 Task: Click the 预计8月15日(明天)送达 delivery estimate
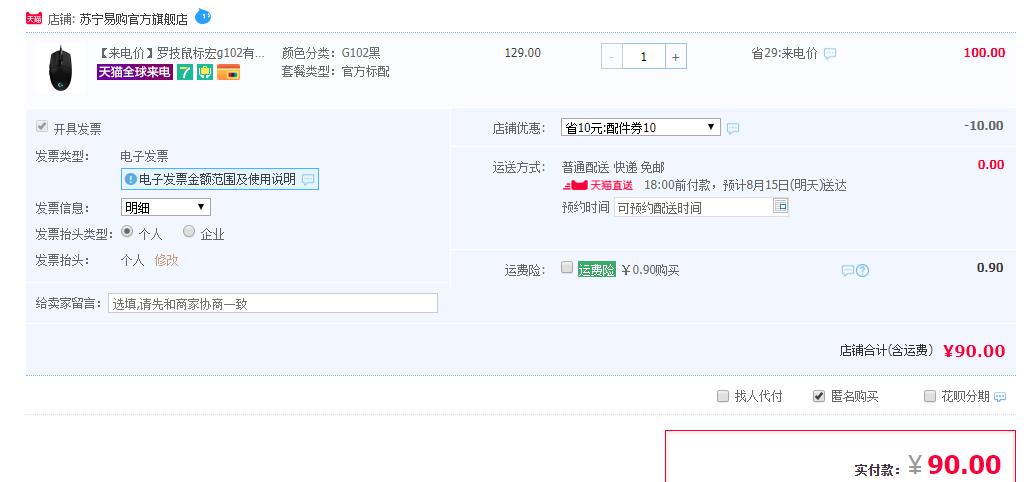click(x=785, y=186)
